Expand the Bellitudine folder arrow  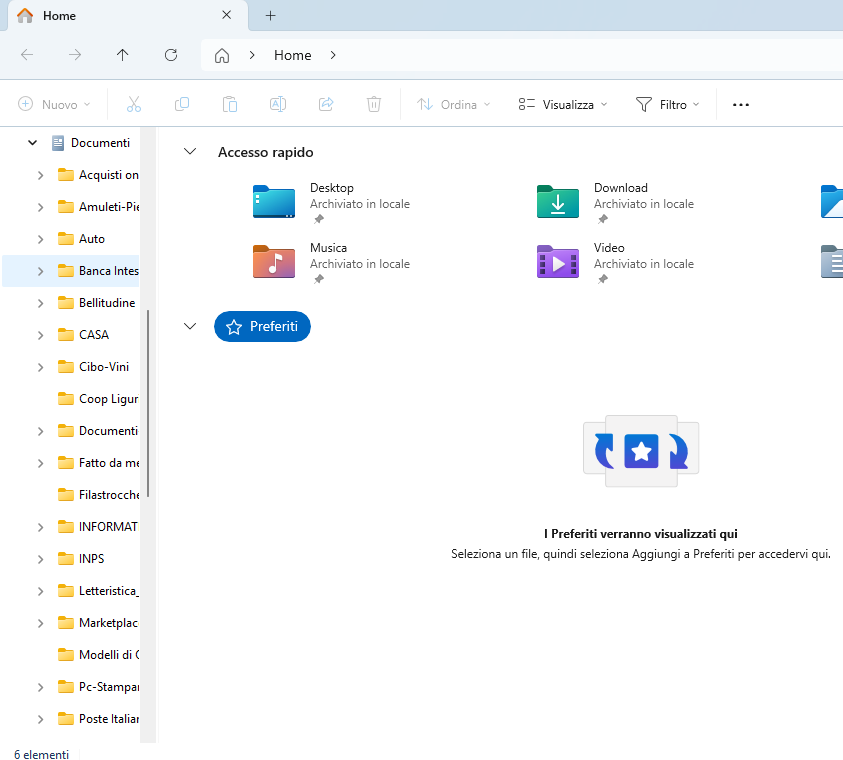tap(40, 303)
